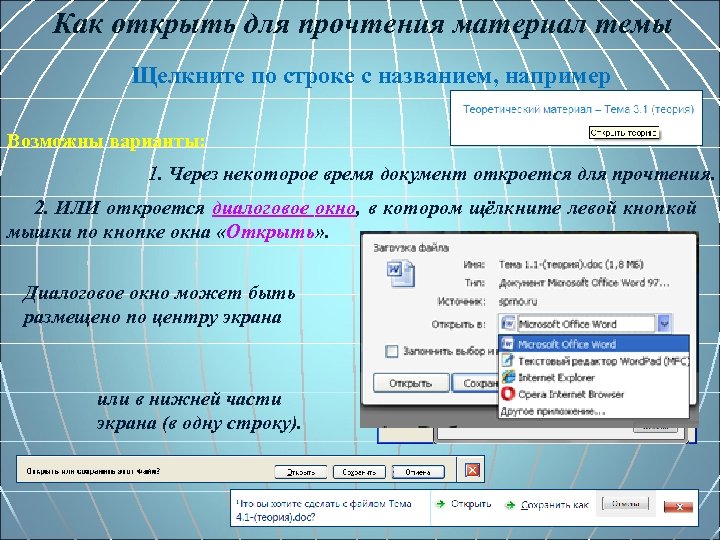Click file name 'Тема 1.1-(теория).doc (1,8 МБ)'

571,264
